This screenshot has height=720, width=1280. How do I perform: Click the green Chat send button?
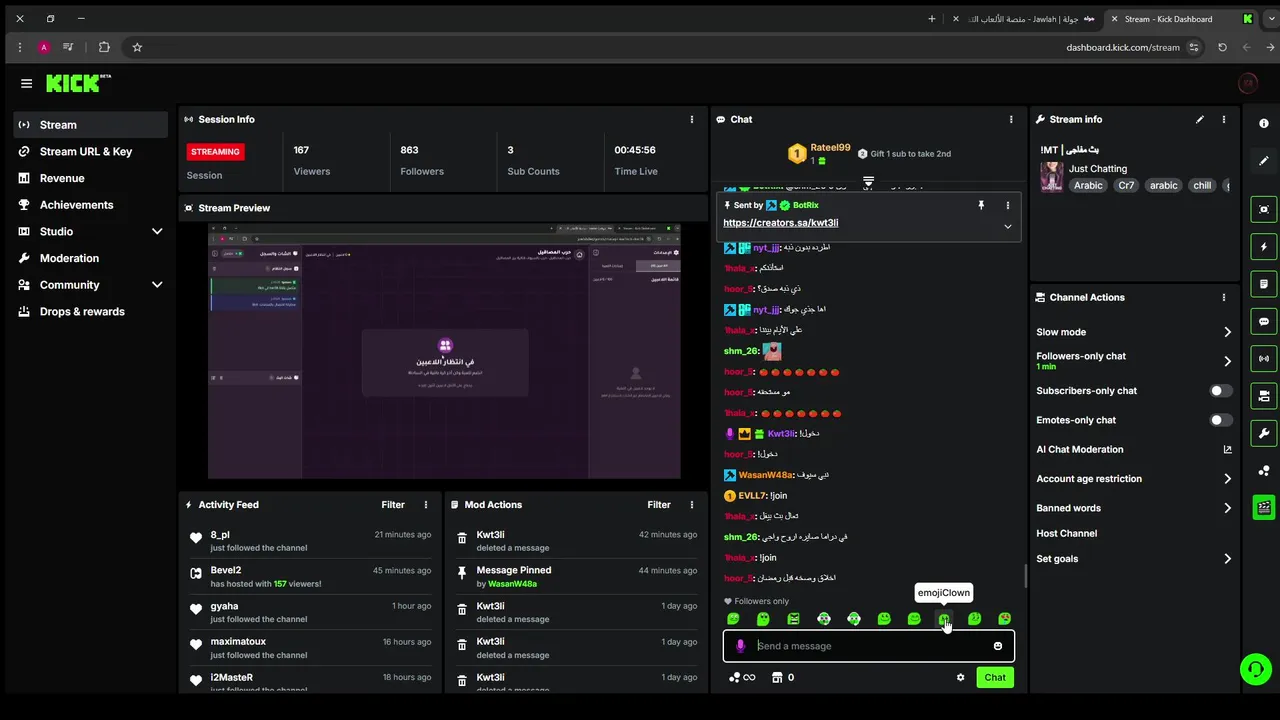[x=995, y=677]
